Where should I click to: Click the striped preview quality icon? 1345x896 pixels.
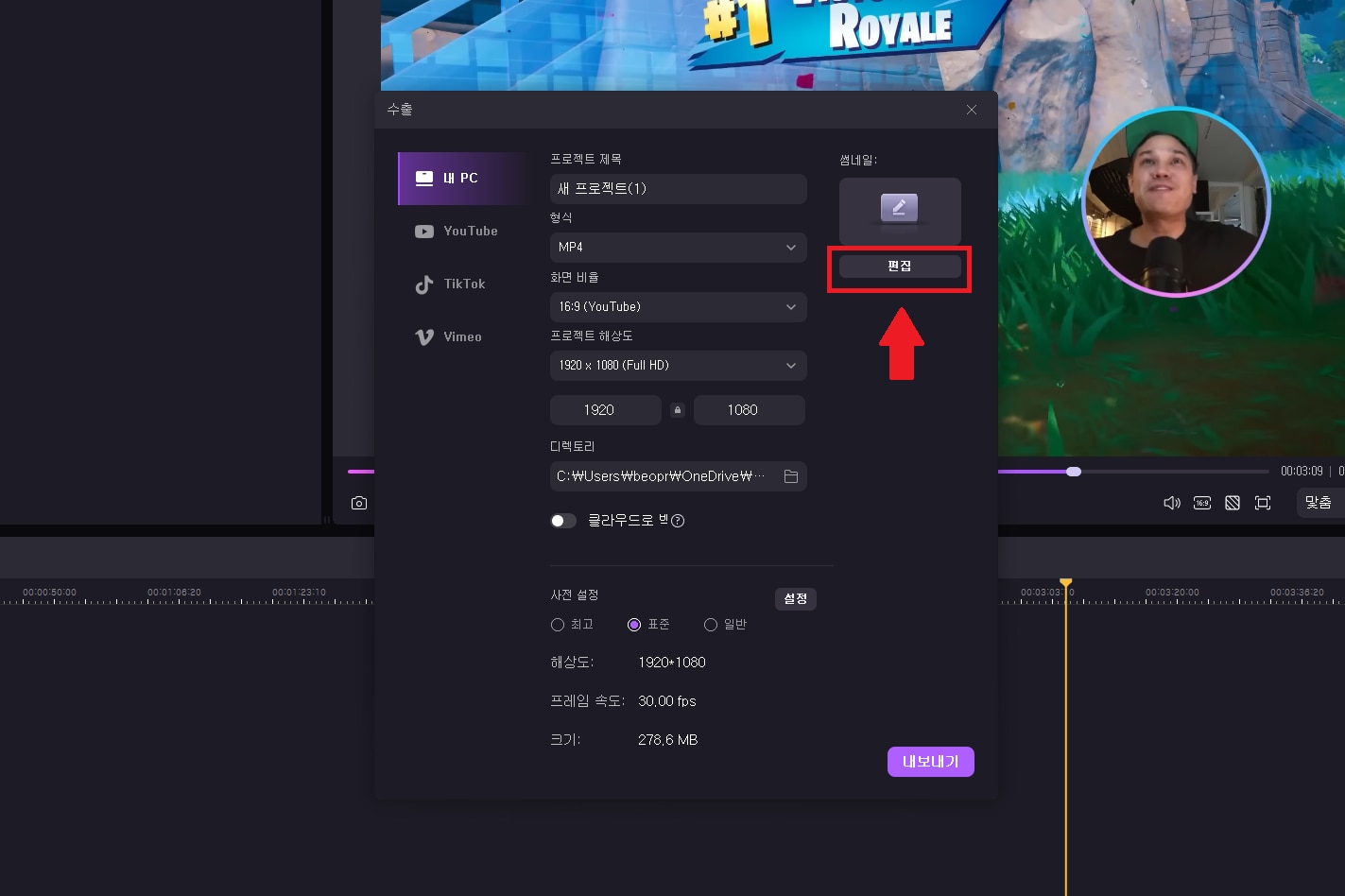click(x=1233, y=503)
